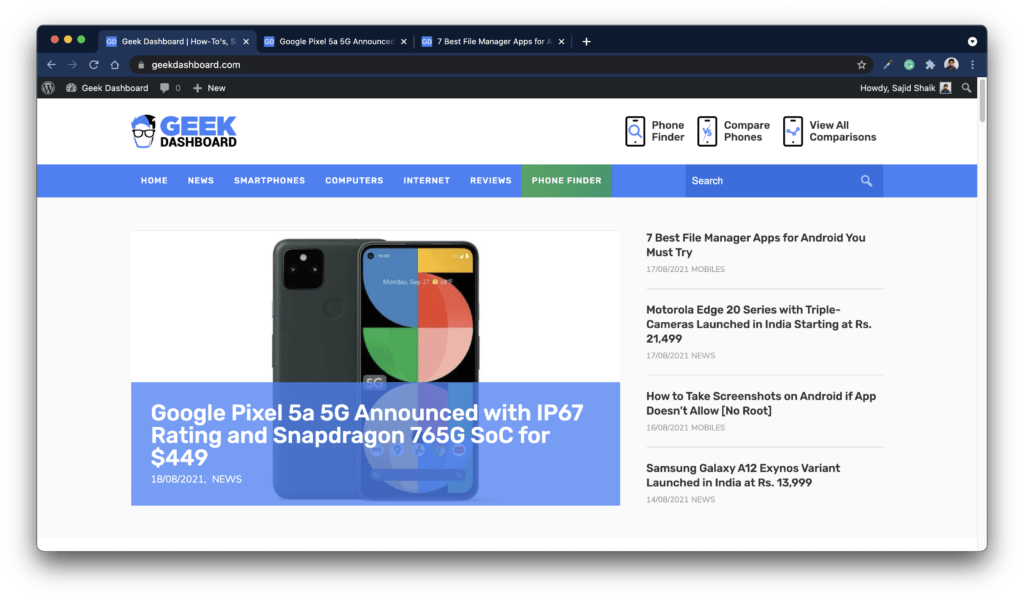The height and width of the screenshot is (600, 1024).
Task: Click the tab search arrow at top right
Action: 972,41
